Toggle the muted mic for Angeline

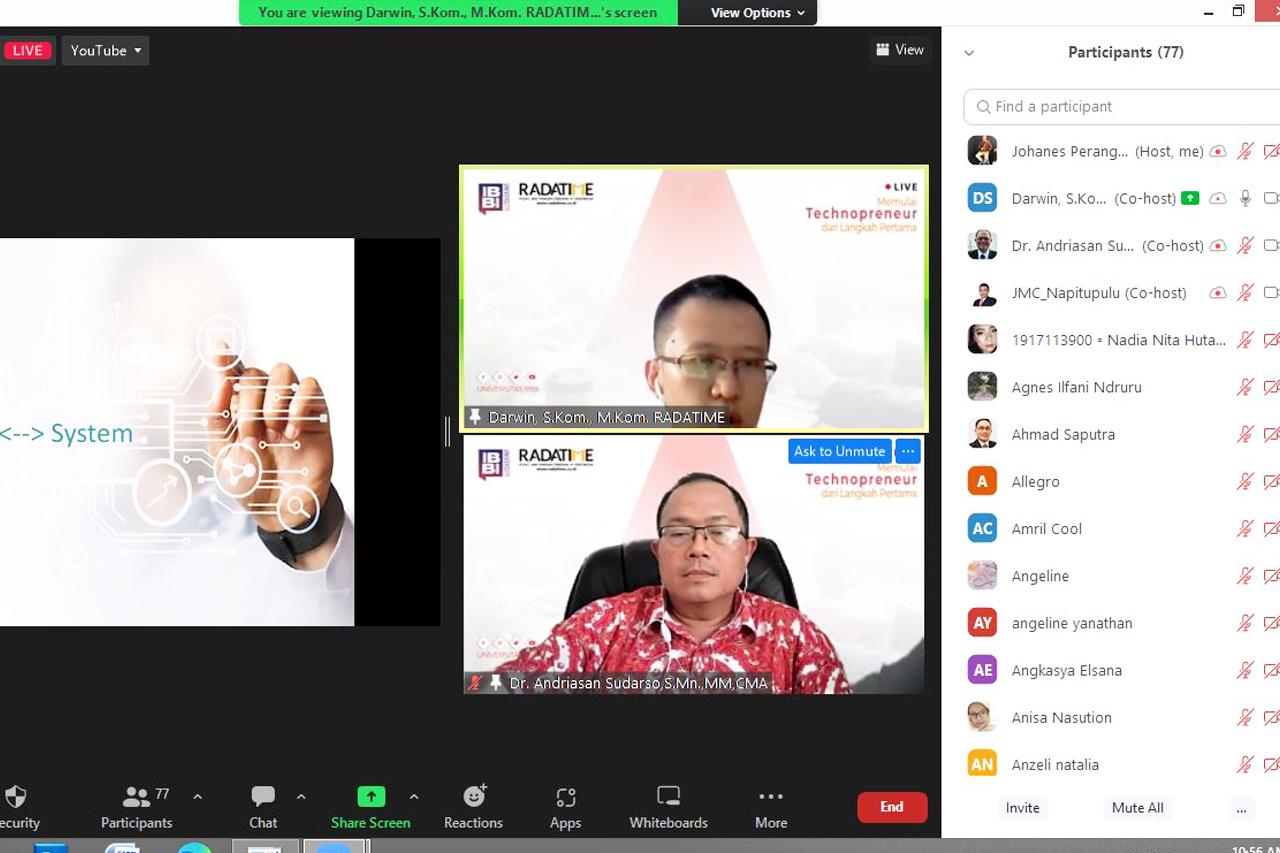pyautogui.click(x=1245, y=576)
